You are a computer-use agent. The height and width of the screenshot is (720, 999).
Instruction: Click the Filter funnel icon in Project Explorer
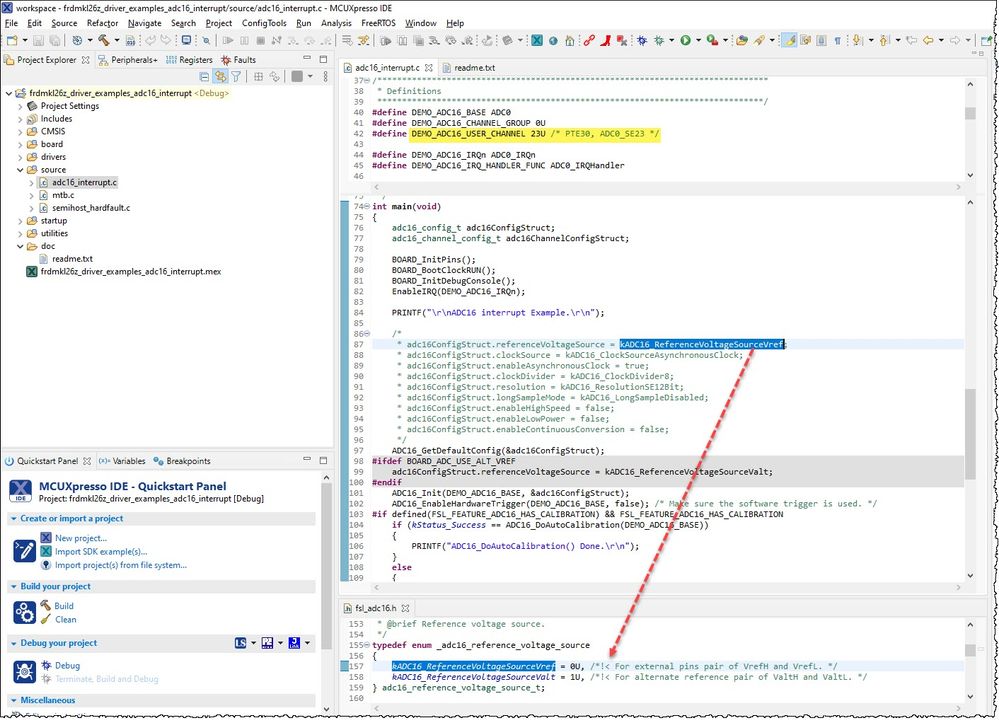(x=236, y=76)
